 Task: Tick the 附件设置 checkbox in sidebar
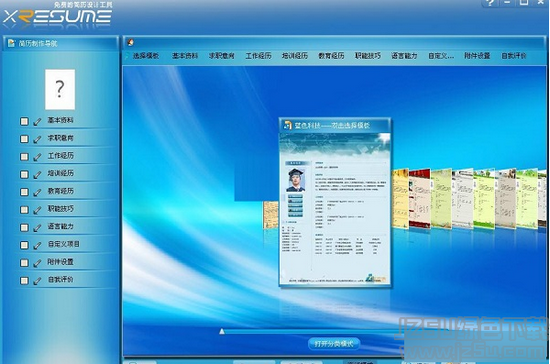click(24, 263)
